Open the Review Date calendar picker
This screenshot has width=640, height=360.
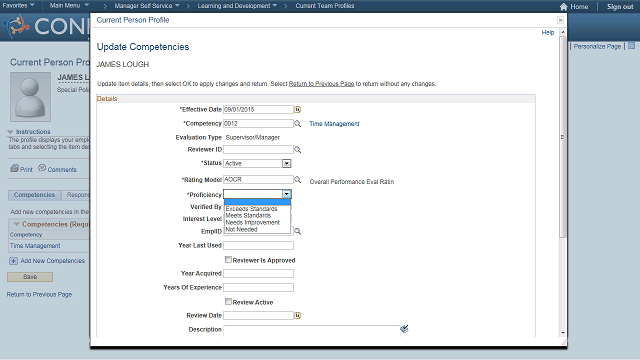298,316
